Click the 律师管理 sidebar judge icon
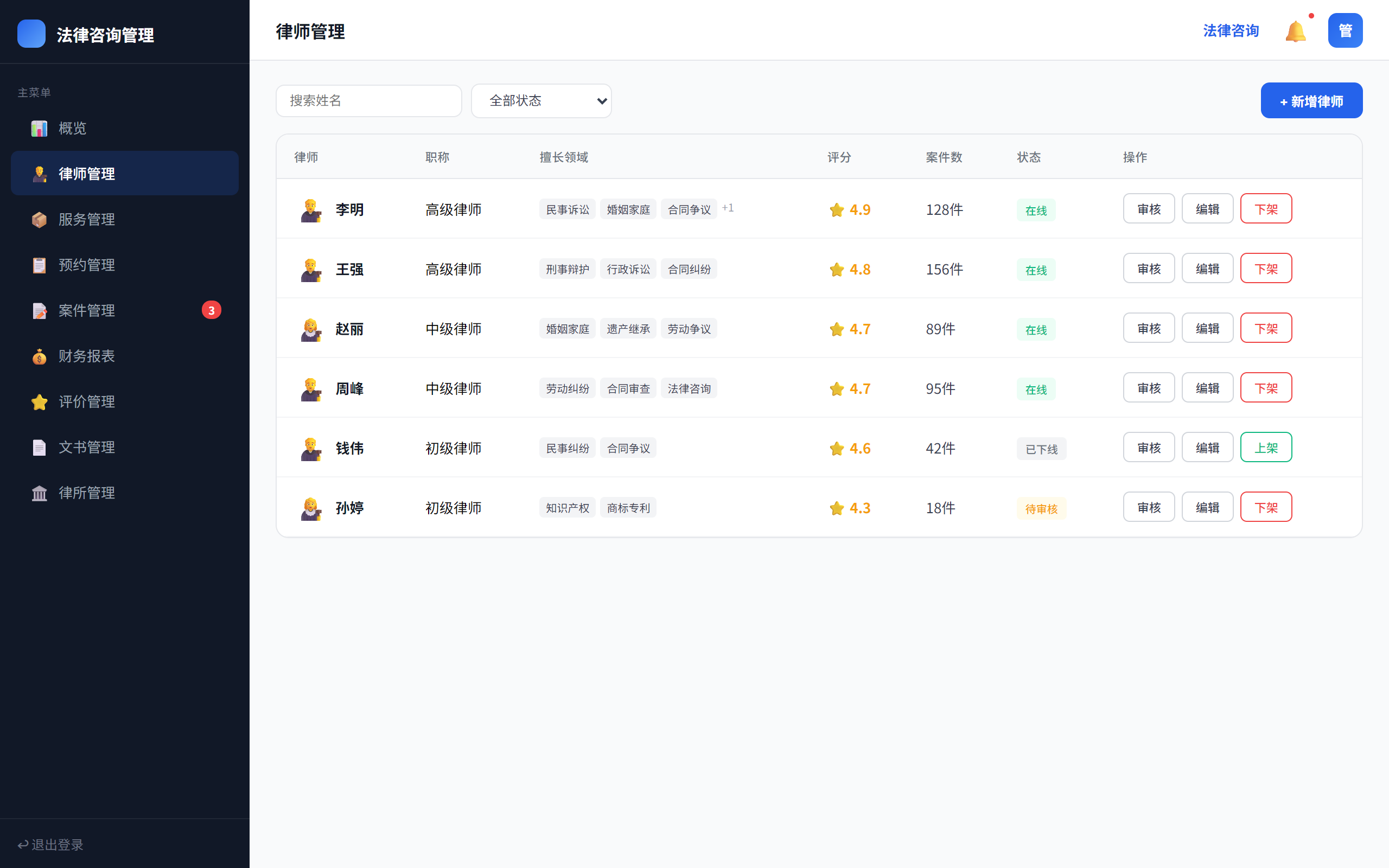The image size is (1389, 868). click(x=39, y=174)
